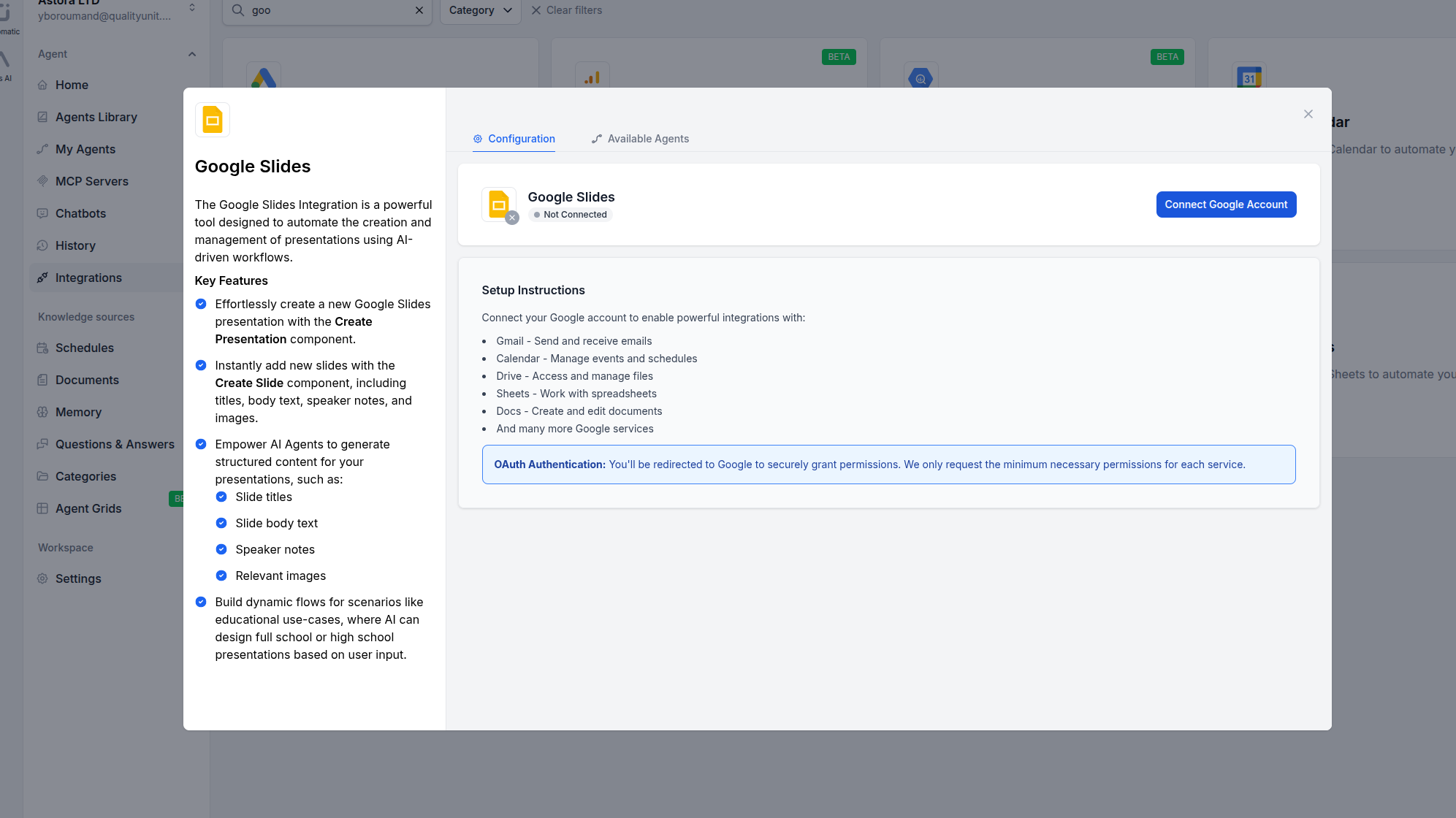
Task: Click the Not Connected status indicator
Action: tap(570, 215)
